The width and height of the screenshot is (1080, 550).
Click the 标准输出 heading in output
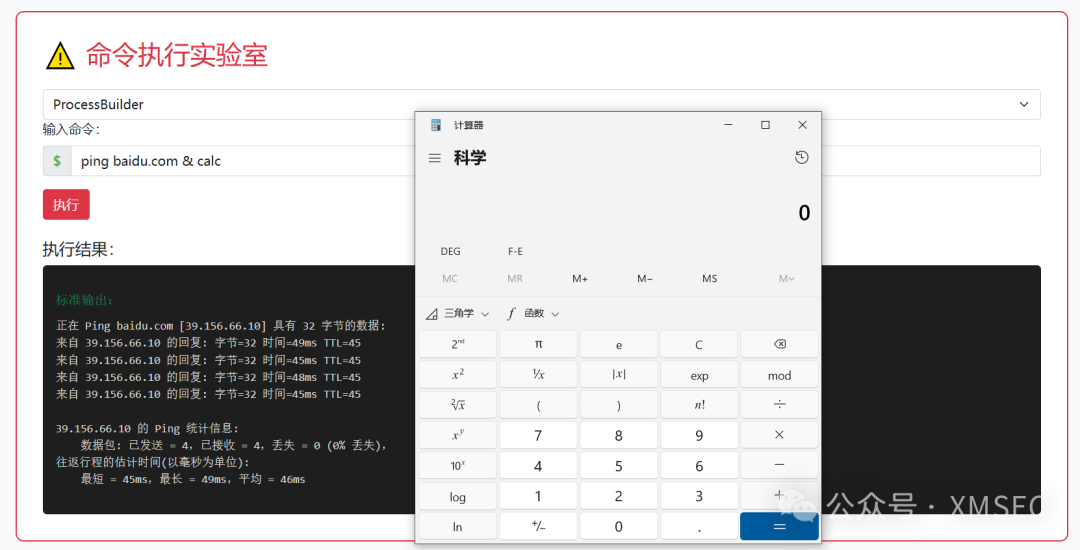point(84,300)
